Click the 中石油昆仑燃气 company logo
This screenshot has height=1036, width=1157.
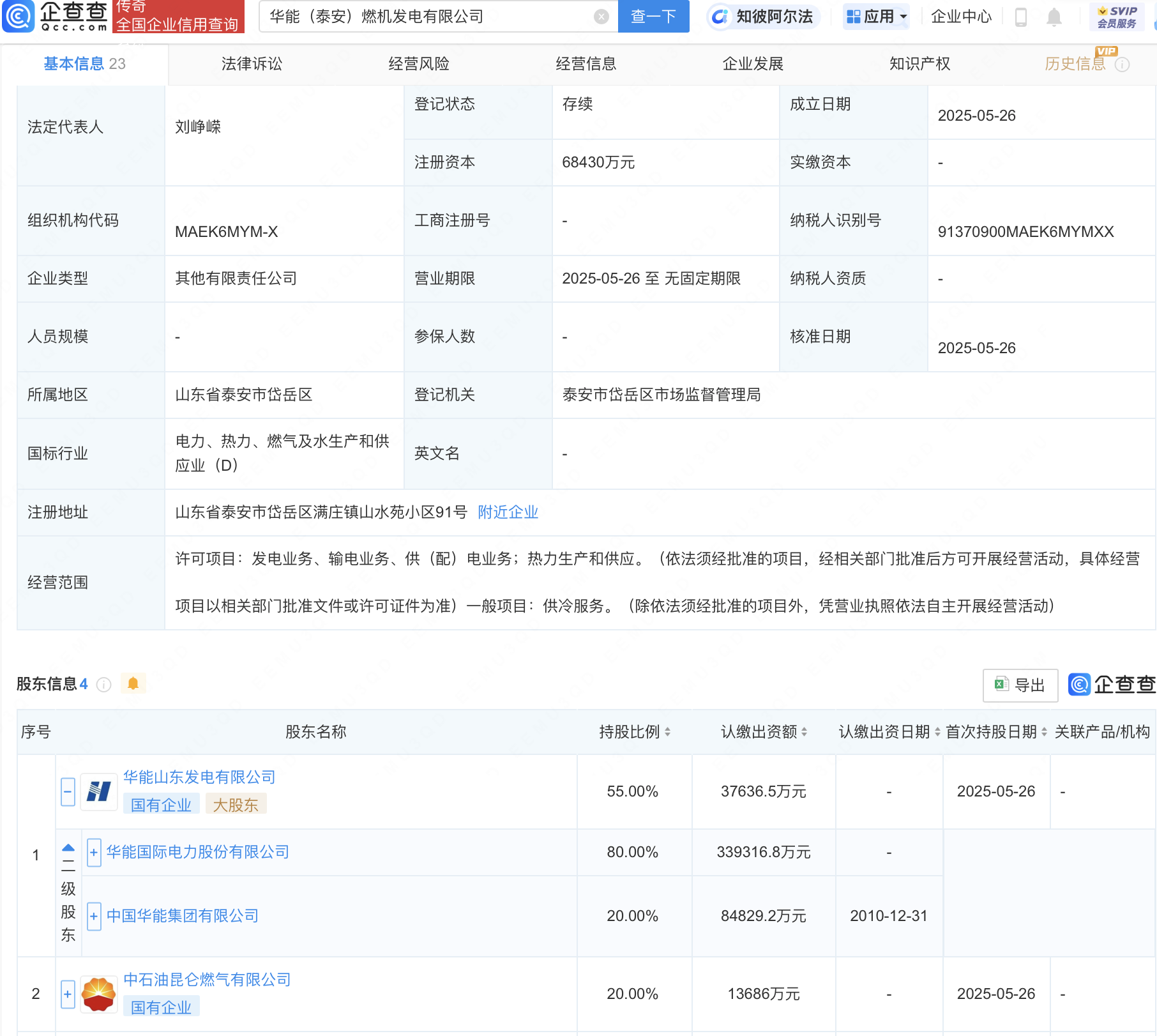click(x=99, y=994)
